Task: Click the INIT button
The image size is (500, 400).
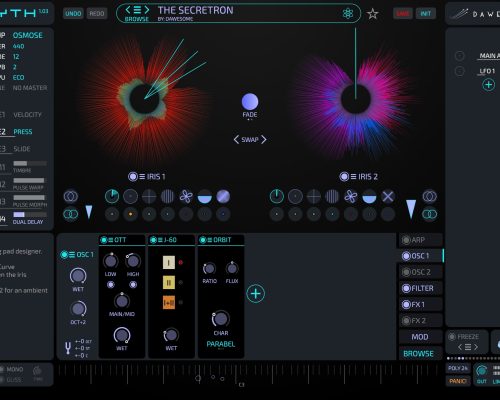Action: pos(426,14)
